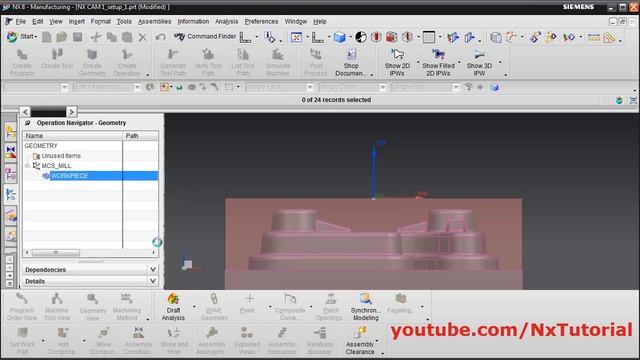Click the Save icon in toolbar

click(78, 37)
